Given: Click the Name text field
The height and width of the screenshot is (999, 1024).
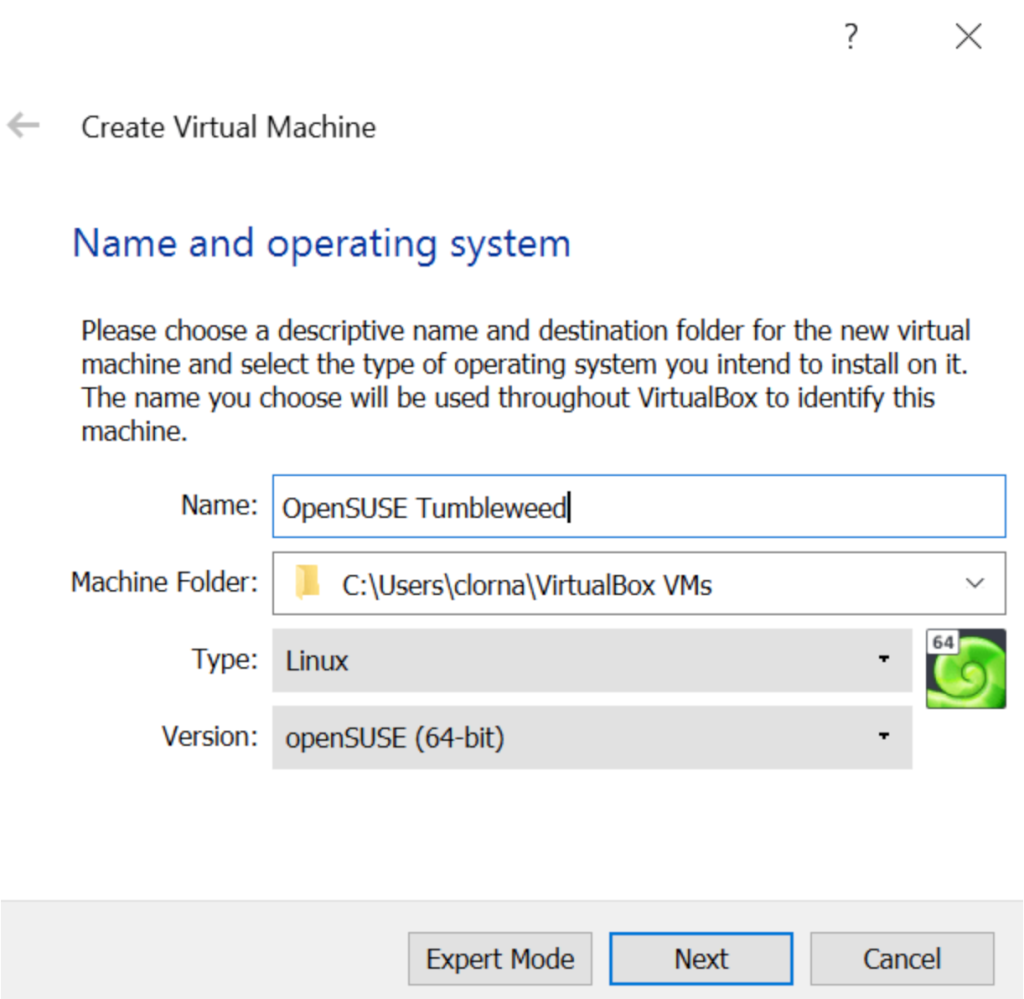Looking at the screenshot, I should pyautogui.click(x=638, y=506).
